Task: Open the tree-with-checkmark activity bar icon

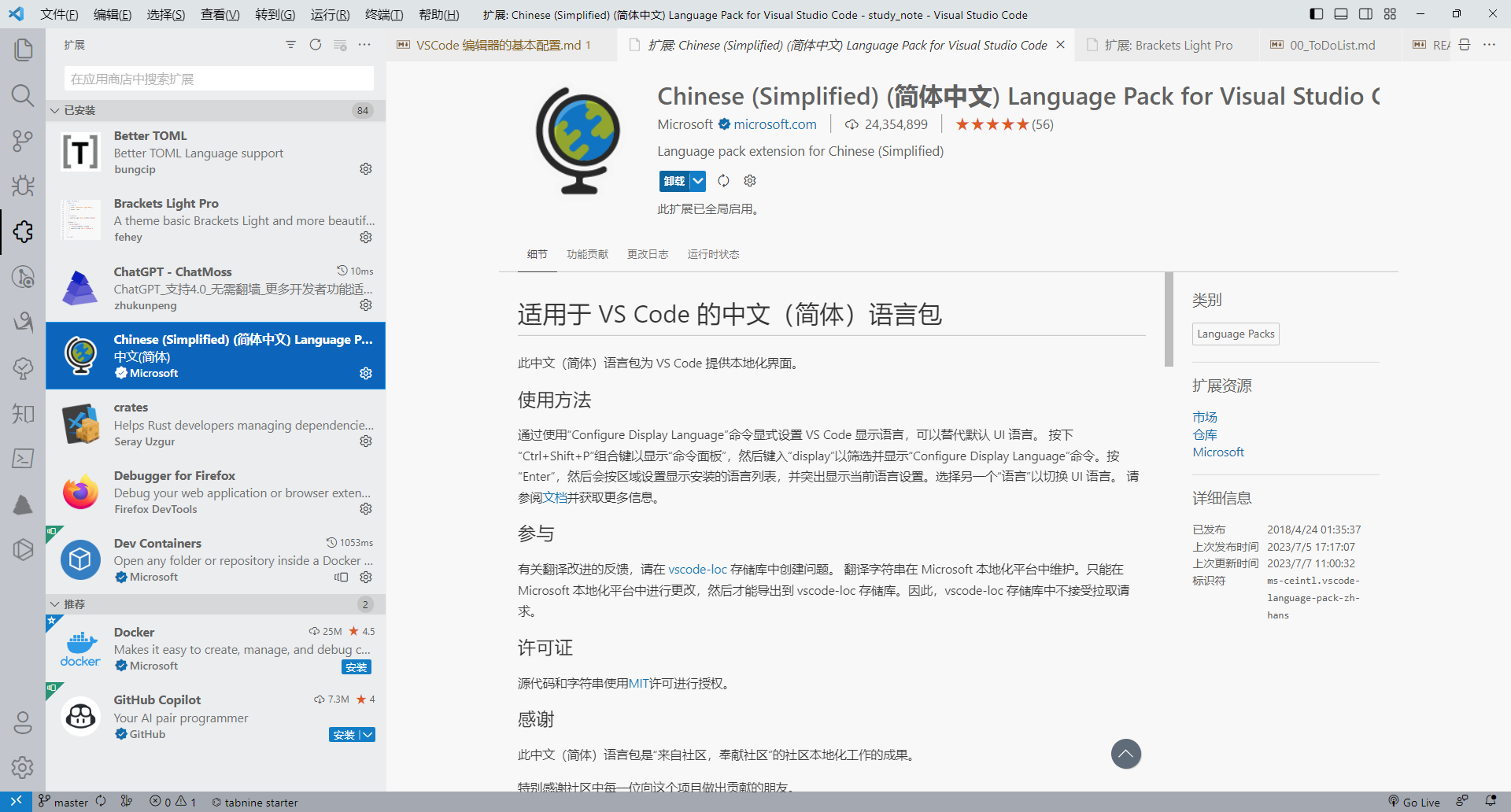Action: tap(23, 367)
